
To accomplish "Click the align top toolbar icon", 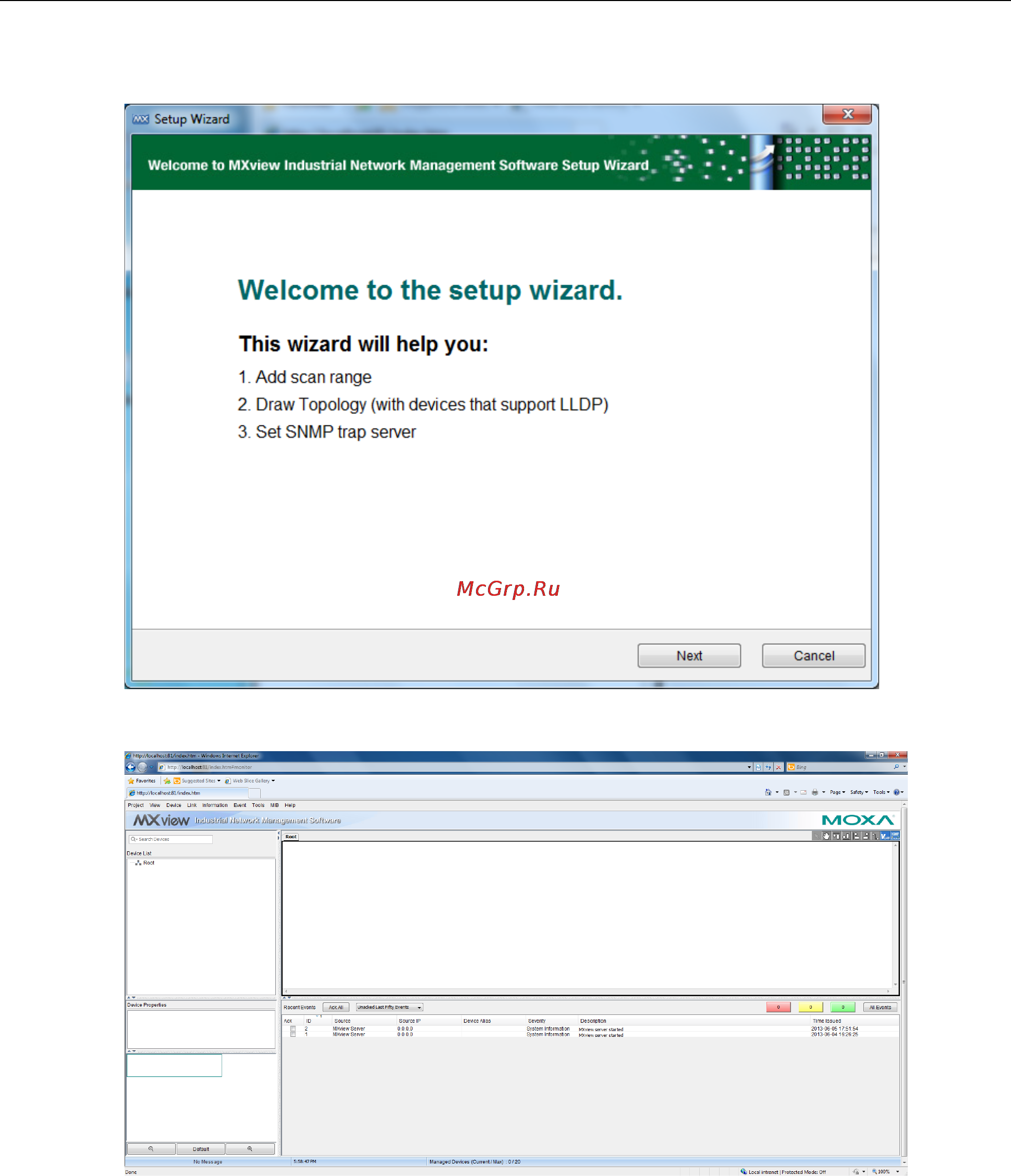I will click(837, 836).
